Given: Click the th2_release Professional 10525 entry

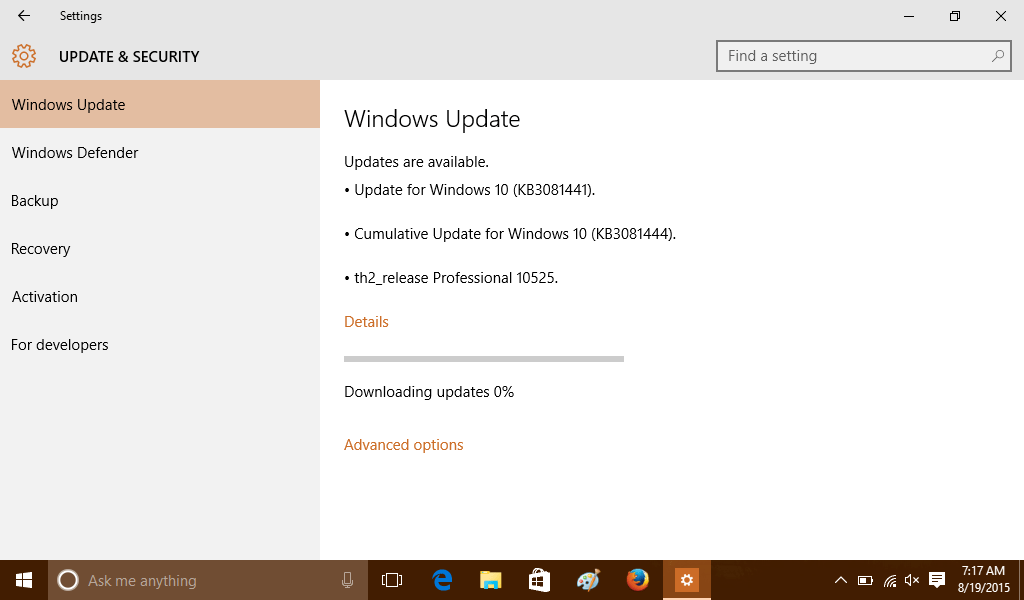Looking at the screenshot, I should (x=451, y=278).
